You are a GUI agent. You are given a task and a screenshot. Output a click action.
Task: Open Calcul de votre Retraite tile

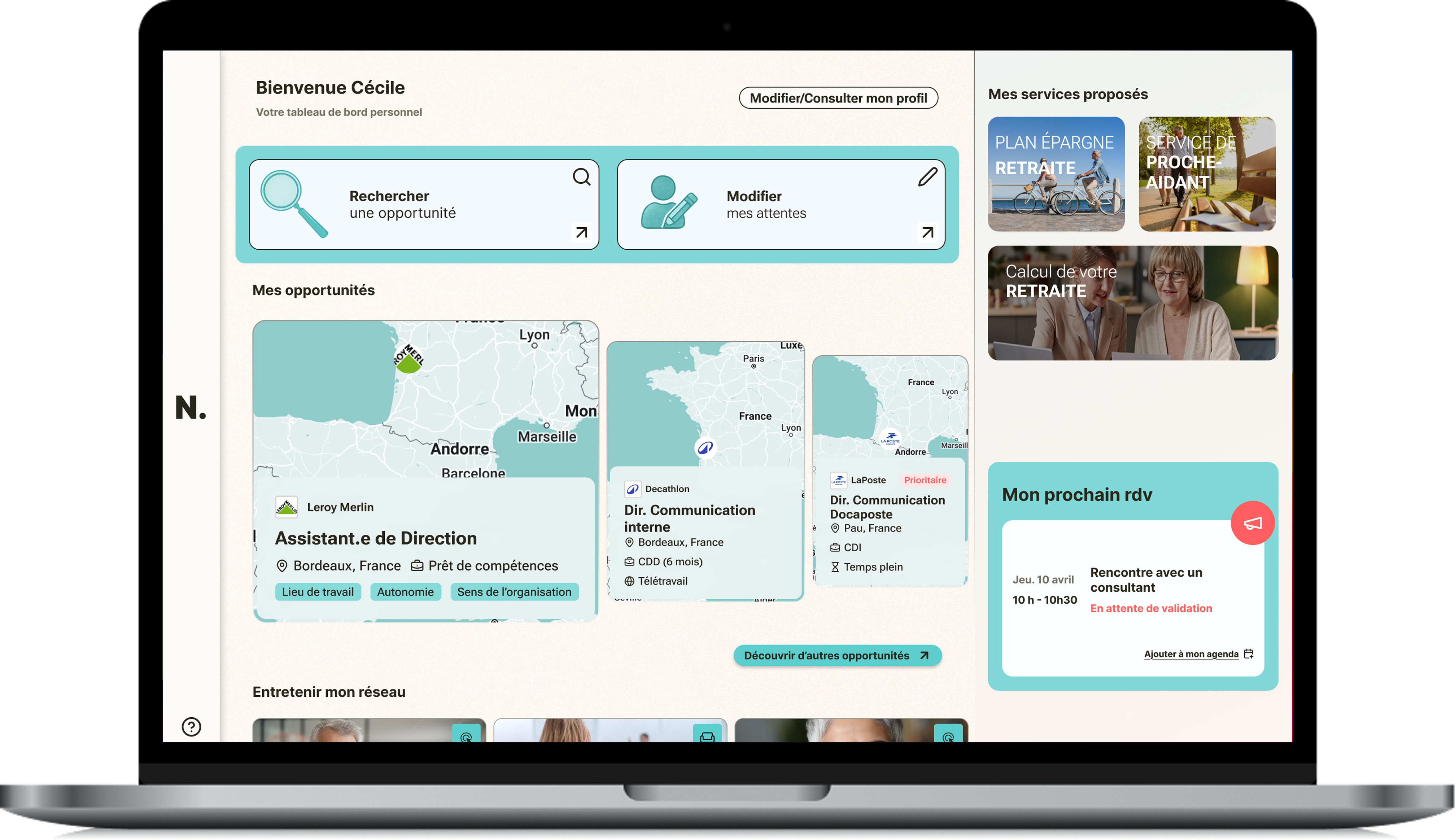[x=1132, y=303]
